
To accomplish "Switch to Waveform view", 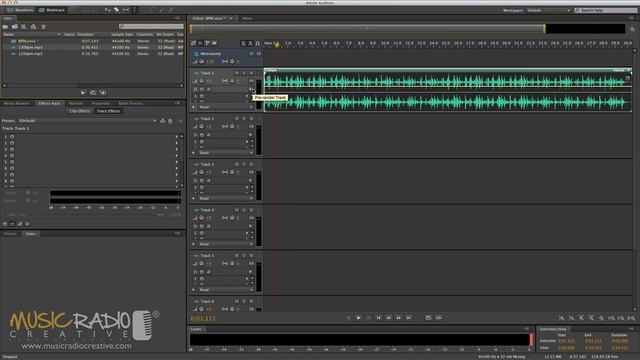I will point(19,10).
